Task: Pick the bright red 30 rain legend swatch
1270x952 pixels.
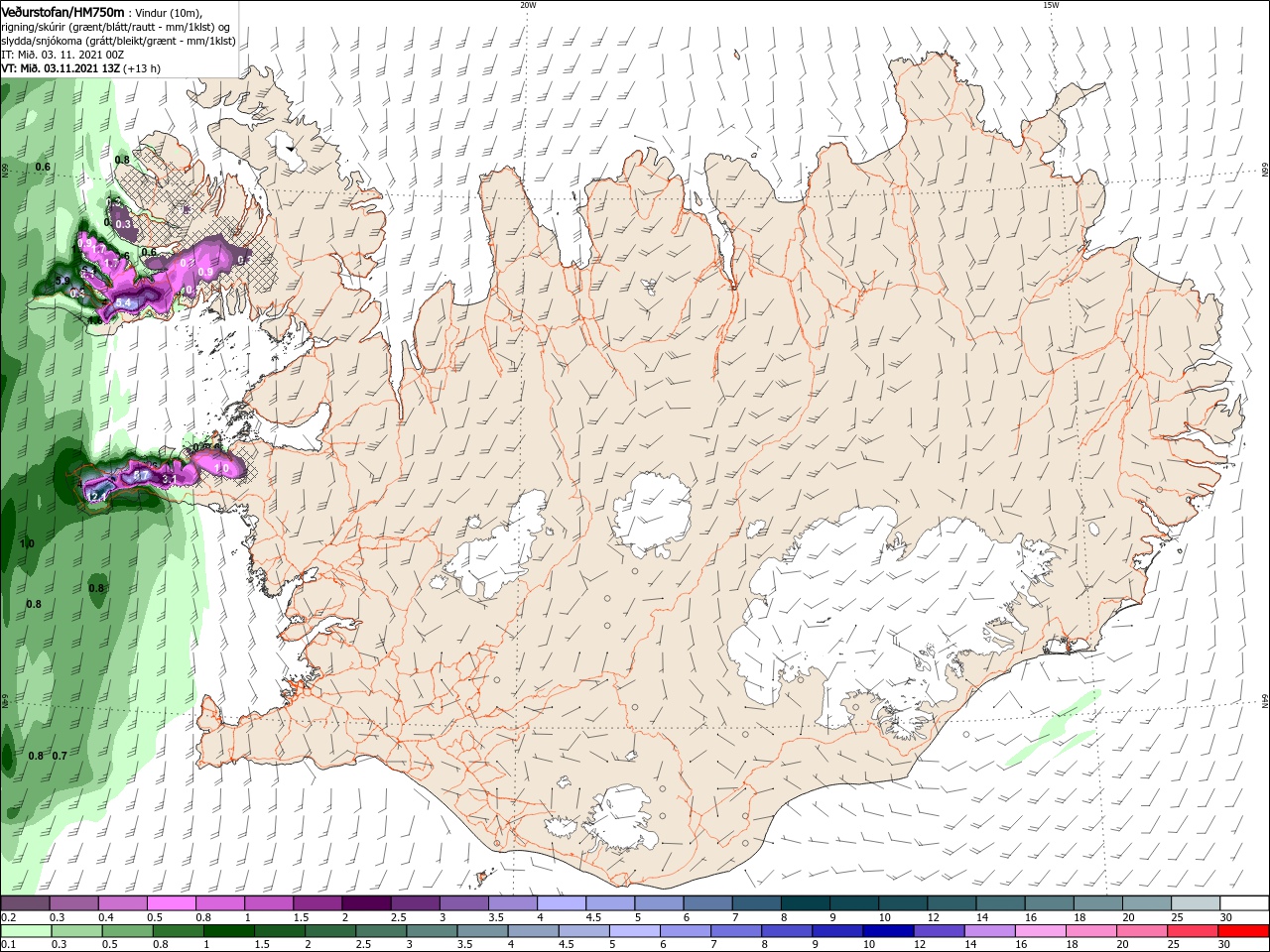Action: coord(1244,931)
